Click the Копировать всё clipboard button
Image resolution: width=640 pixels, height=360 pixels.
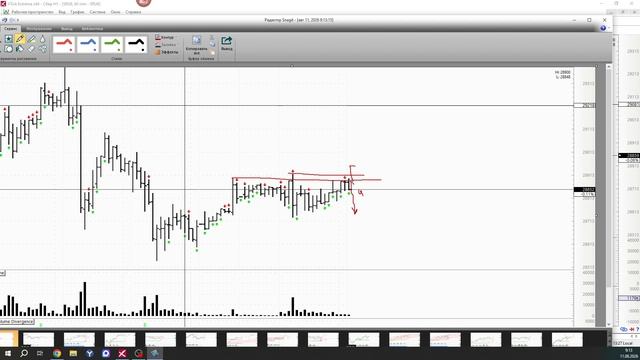tap(196, 45)
